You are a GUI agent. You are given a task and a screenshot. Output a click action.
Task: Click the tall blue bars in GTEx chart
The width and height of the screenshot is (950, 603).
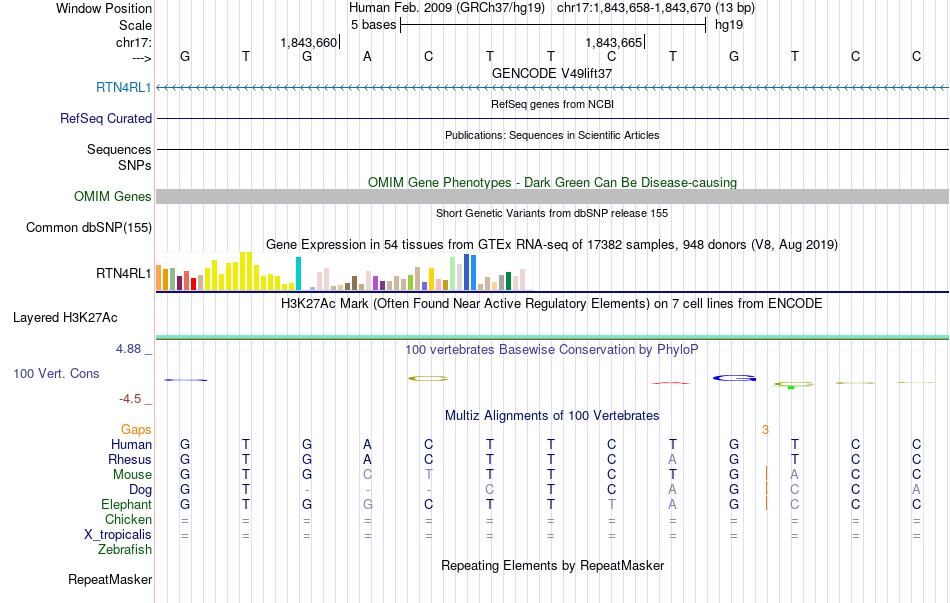coord(469,272)
